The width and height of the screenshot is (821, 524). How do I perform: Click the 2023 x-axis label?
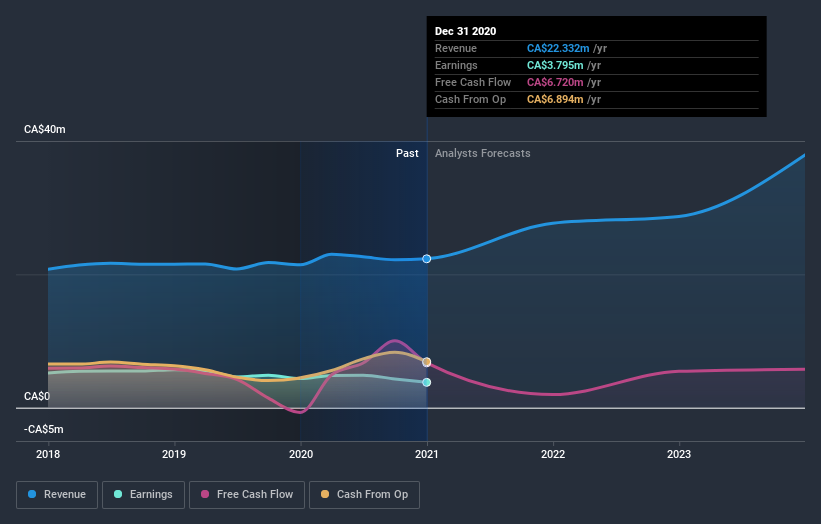tap(679, 454)
